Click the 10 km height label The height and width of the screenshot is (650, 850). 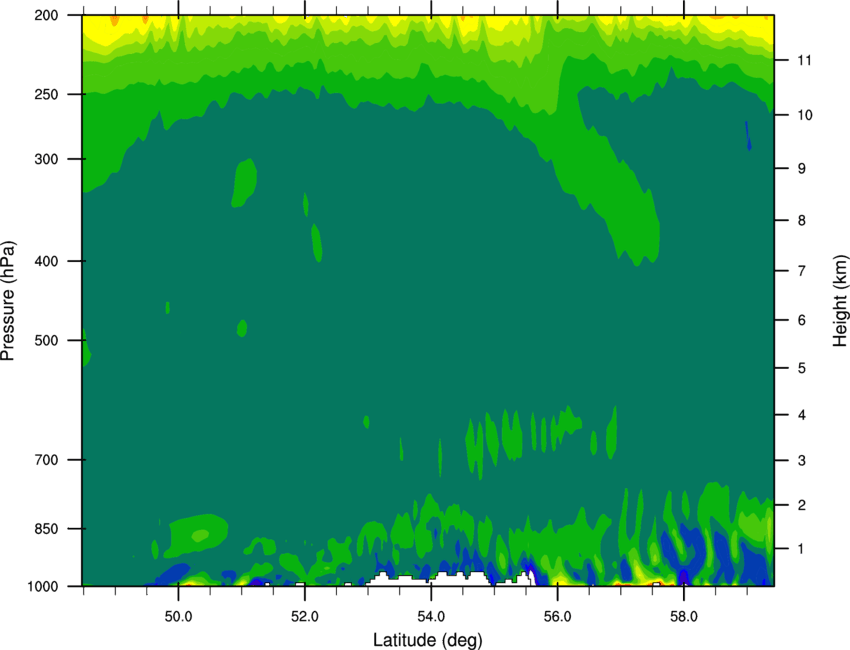805,115
